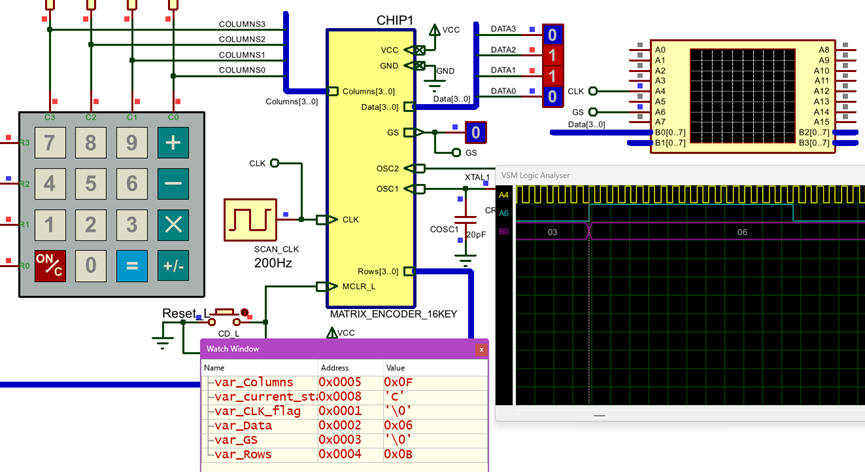Click the blue equals keypad key
Screen dimensions: 865x472
pyautogui.click(x=132, y=266)
